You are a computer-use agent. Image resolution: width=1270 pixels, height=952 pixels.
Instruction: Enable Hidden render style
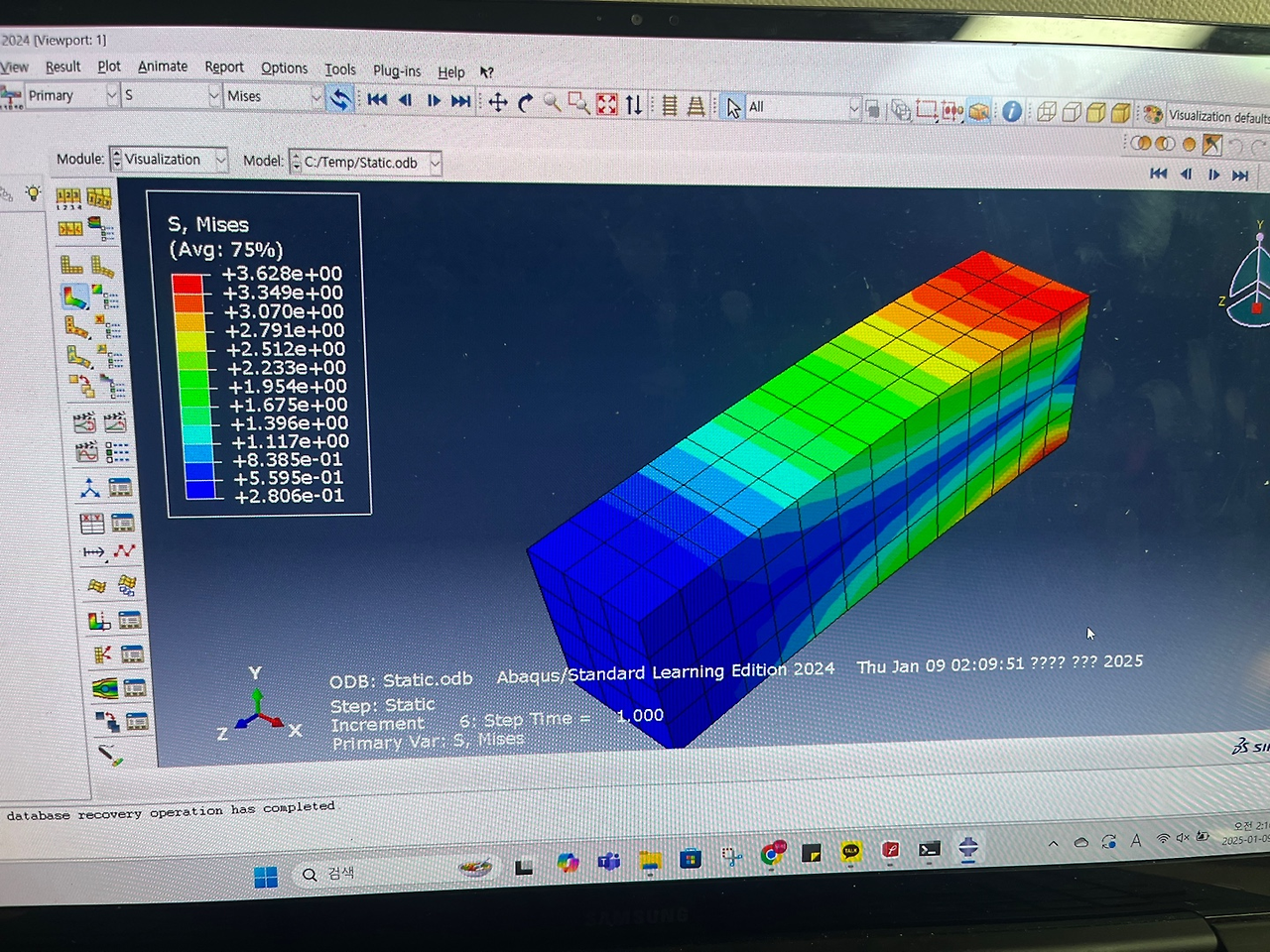tap(1071, 112)
